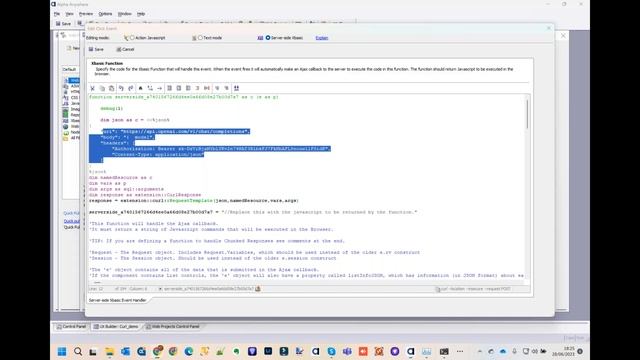Click Xbasic icon beside Server-side option
This screenshot has height=360, width=640.
point(260,38)
